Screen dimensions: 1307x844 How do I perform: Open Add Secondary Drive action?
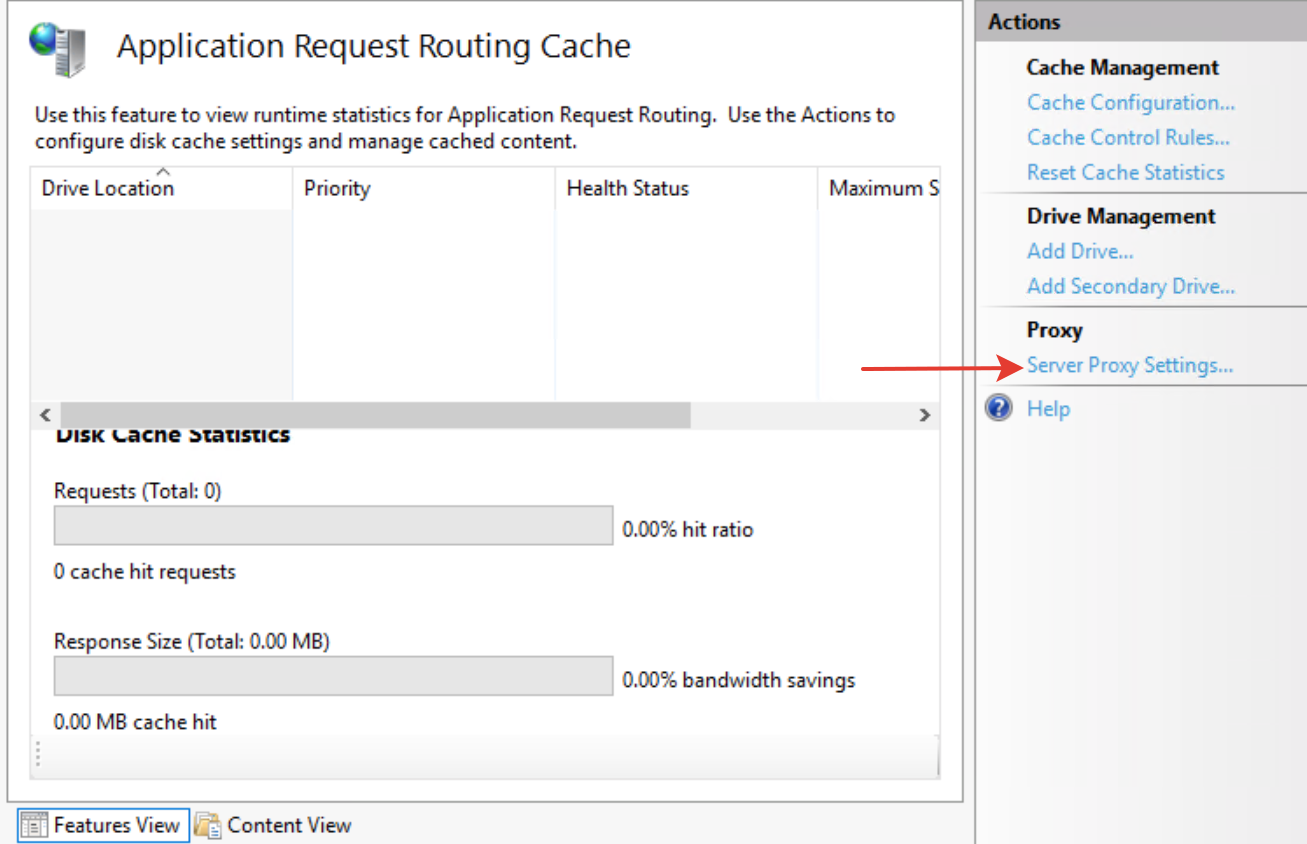(x=1131, y=286)
